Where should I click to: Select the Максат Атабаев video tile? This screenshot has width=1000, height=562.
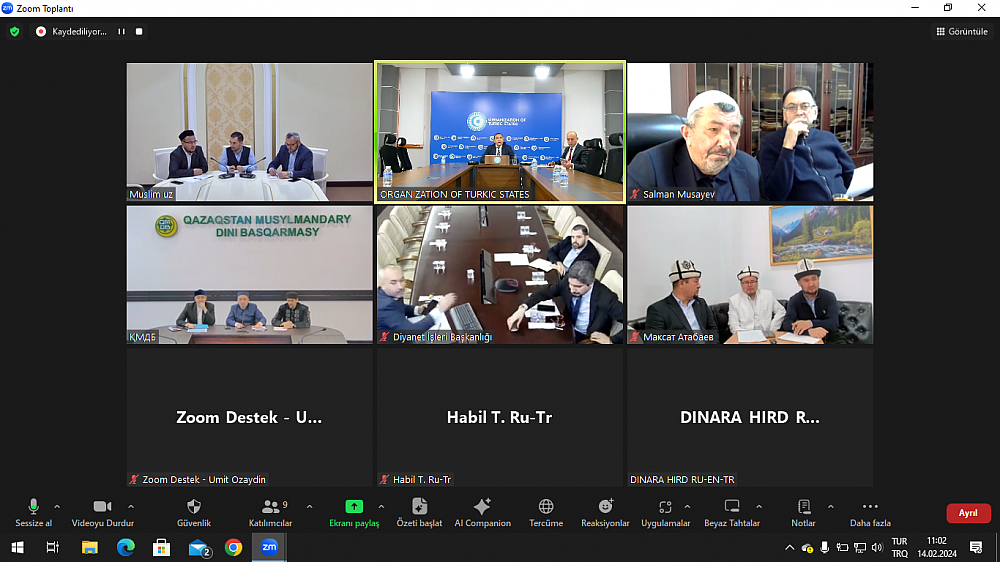(750, 274)
